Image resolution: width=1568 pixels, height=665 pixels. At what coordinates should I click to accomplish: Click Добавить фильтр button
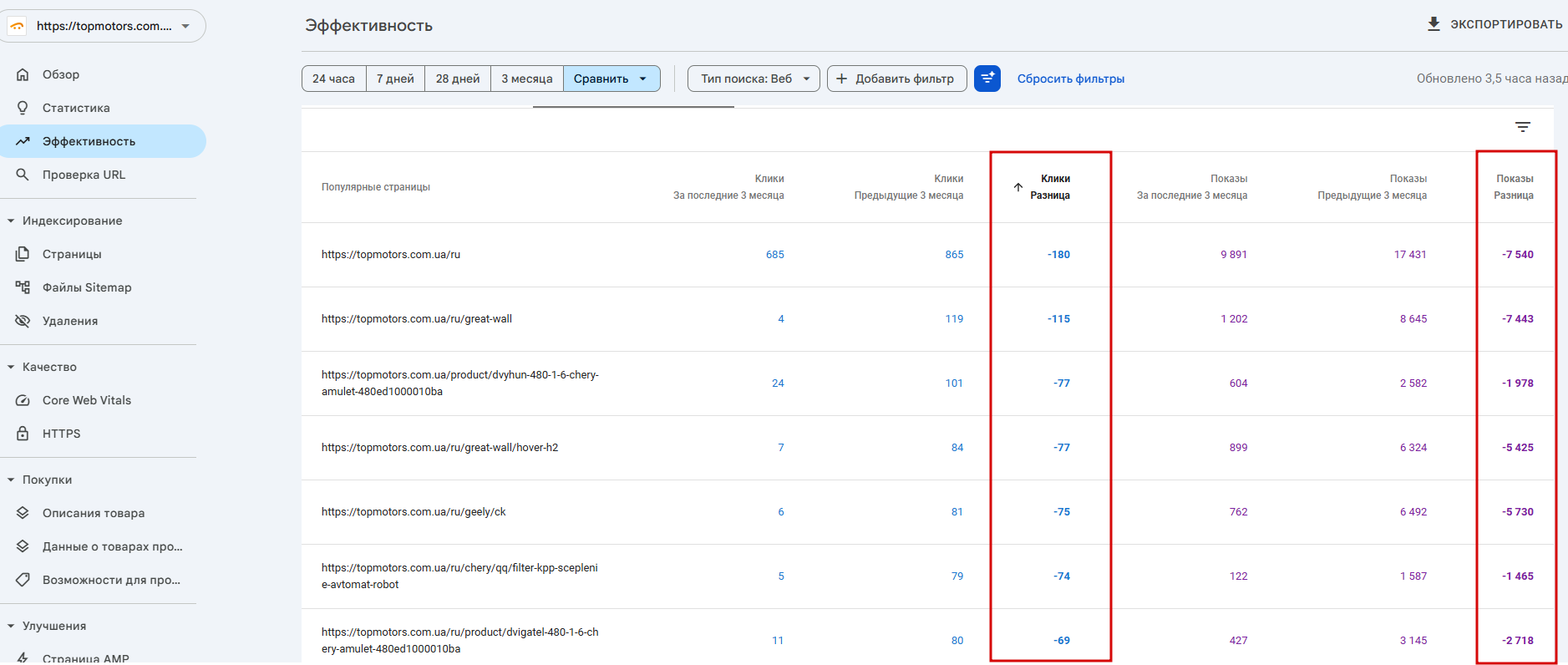coord(896,79)
